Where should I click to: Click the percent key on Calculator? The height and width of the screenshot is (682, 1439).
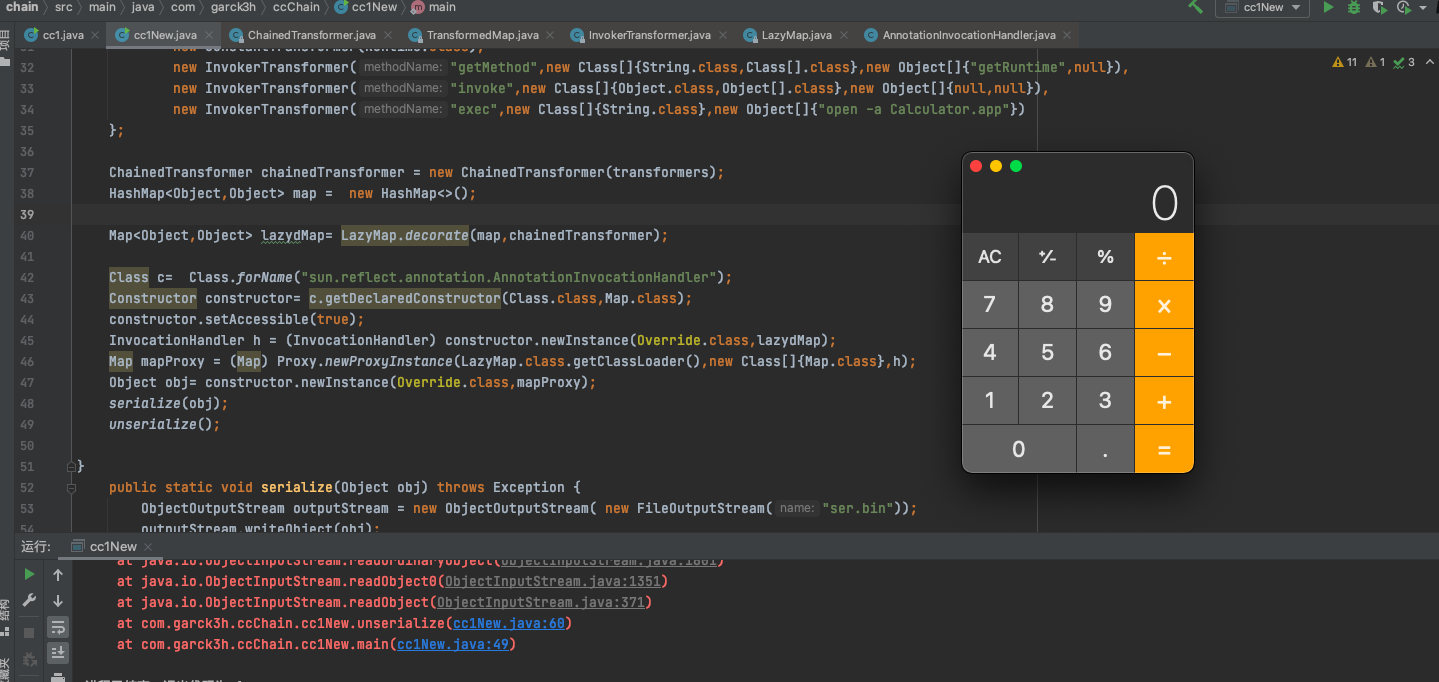[1105, 257]
